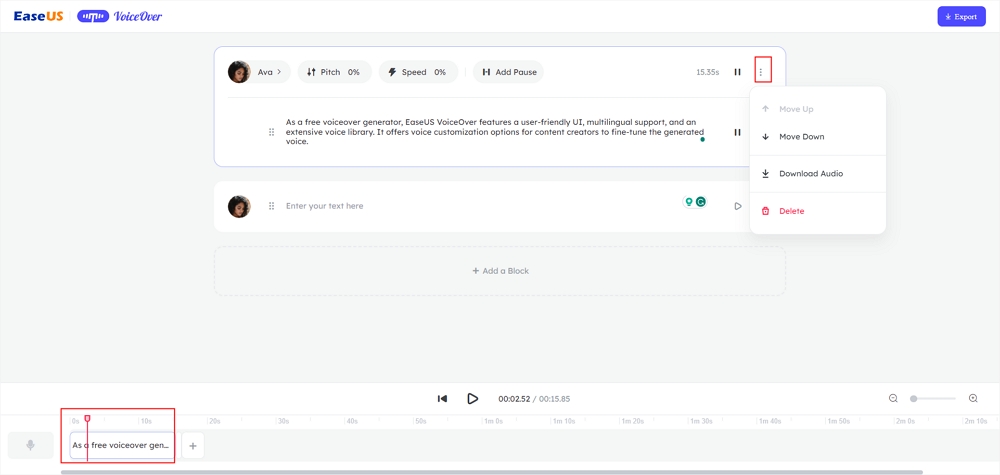The image size is (1000, 475).
Task: Click the 30s mark on the timeline ruler
Action: [x=283, y=421]
